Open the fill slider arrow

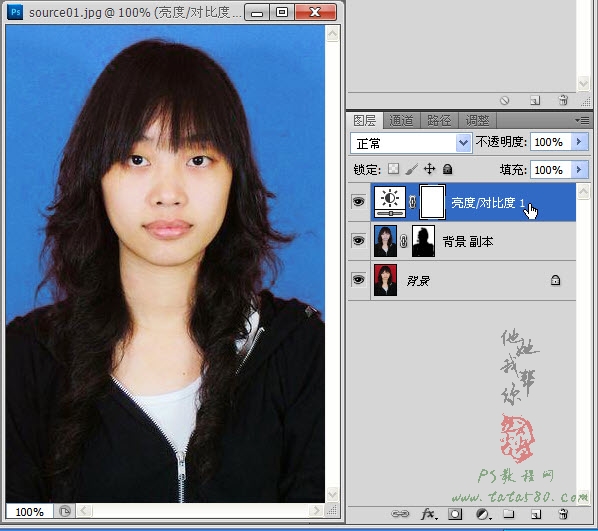[x=579, y=169]
